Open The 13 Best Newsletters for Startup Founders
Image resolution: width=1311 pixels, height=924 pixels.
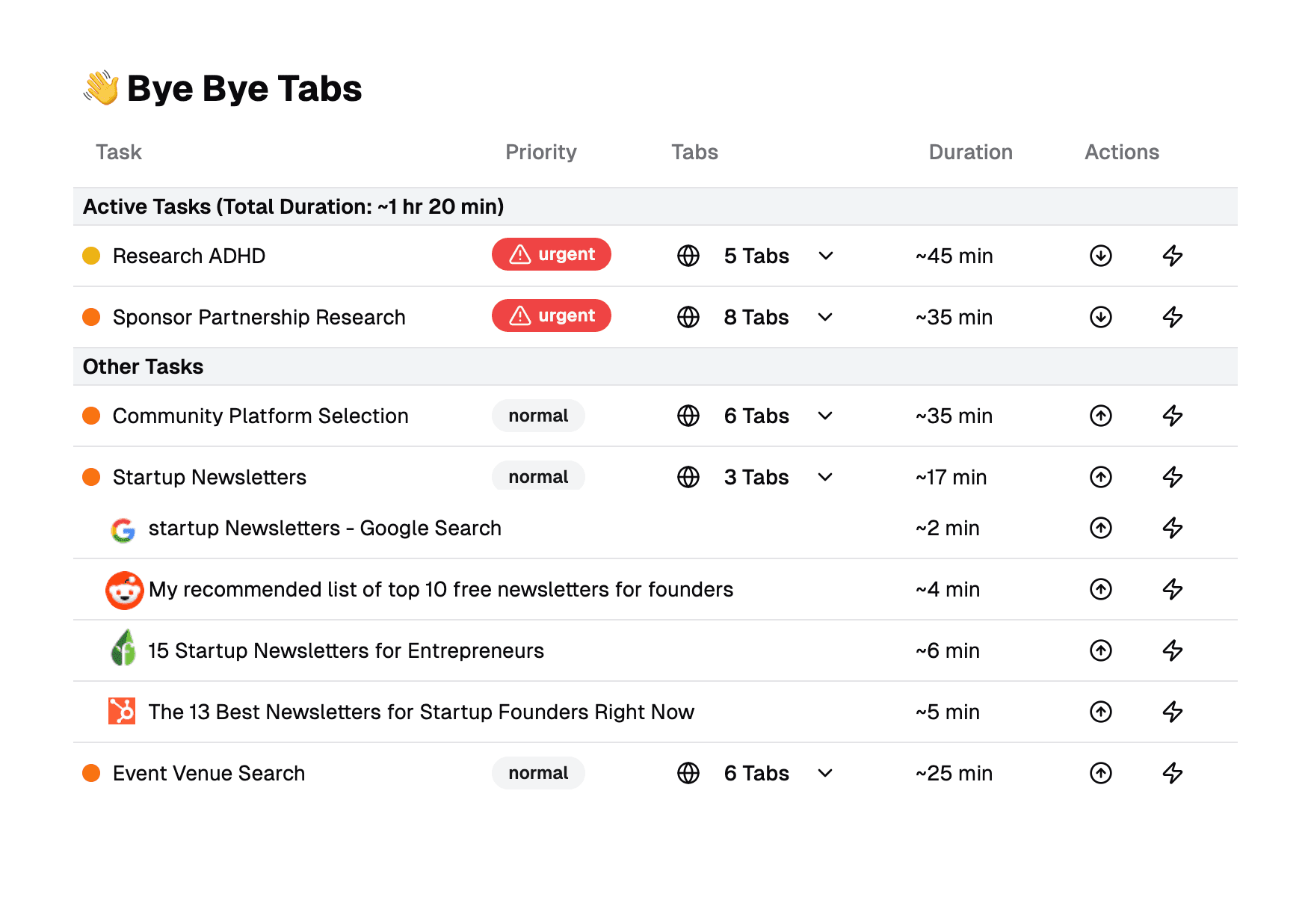[x=422, y=712]
